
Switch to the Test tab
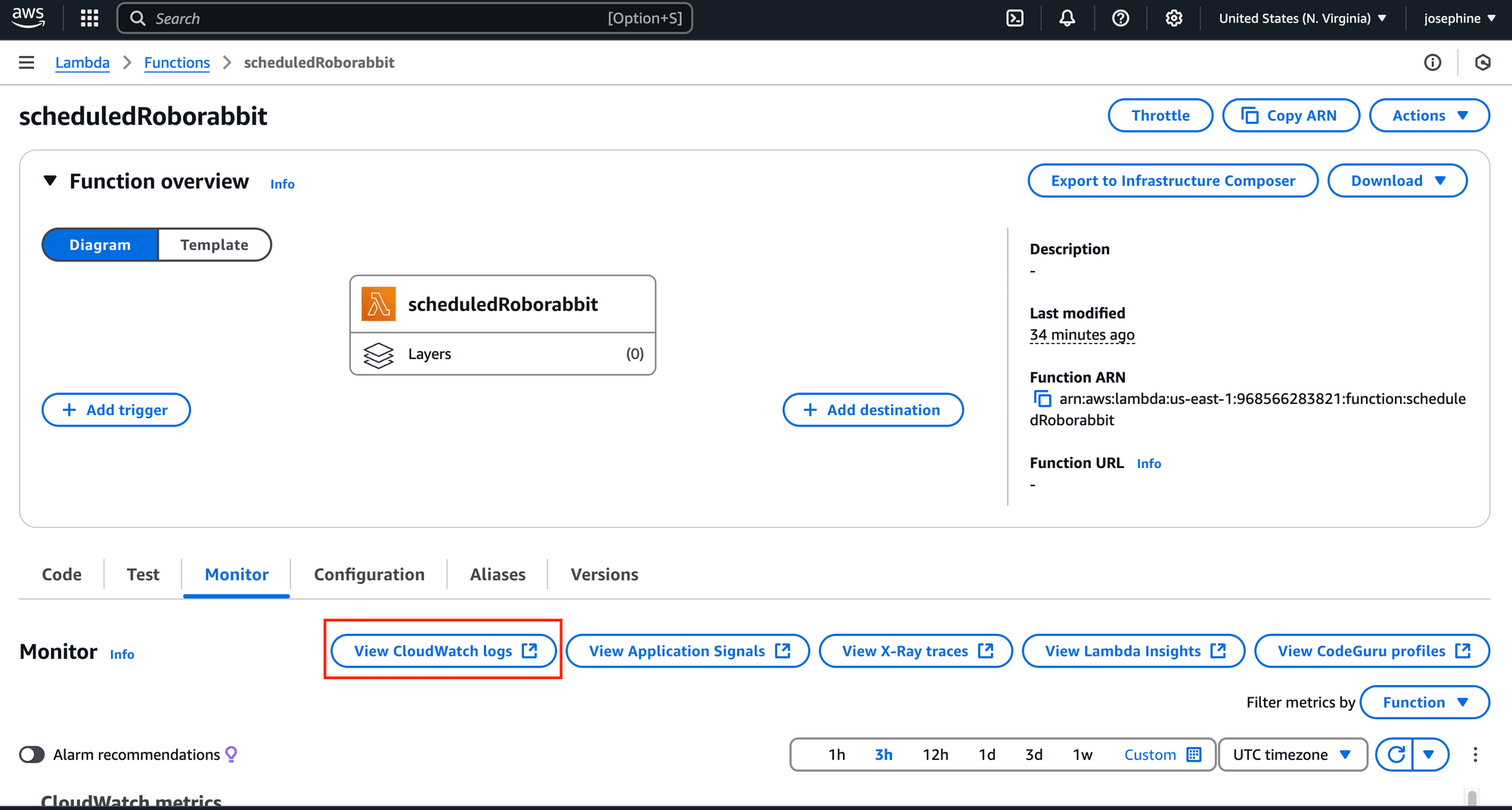[x=143, y=574]
